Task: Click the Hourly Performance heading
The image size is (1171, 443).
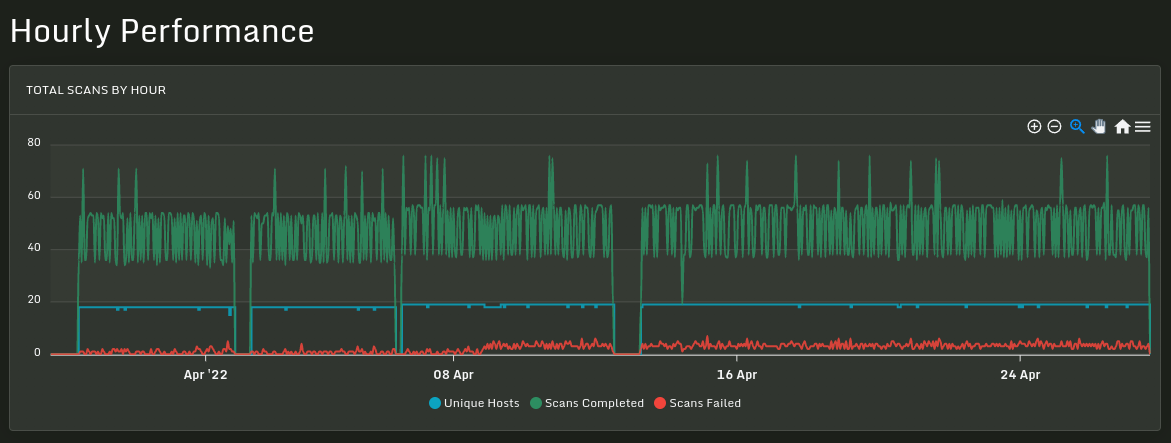Action: coord(162,31)
